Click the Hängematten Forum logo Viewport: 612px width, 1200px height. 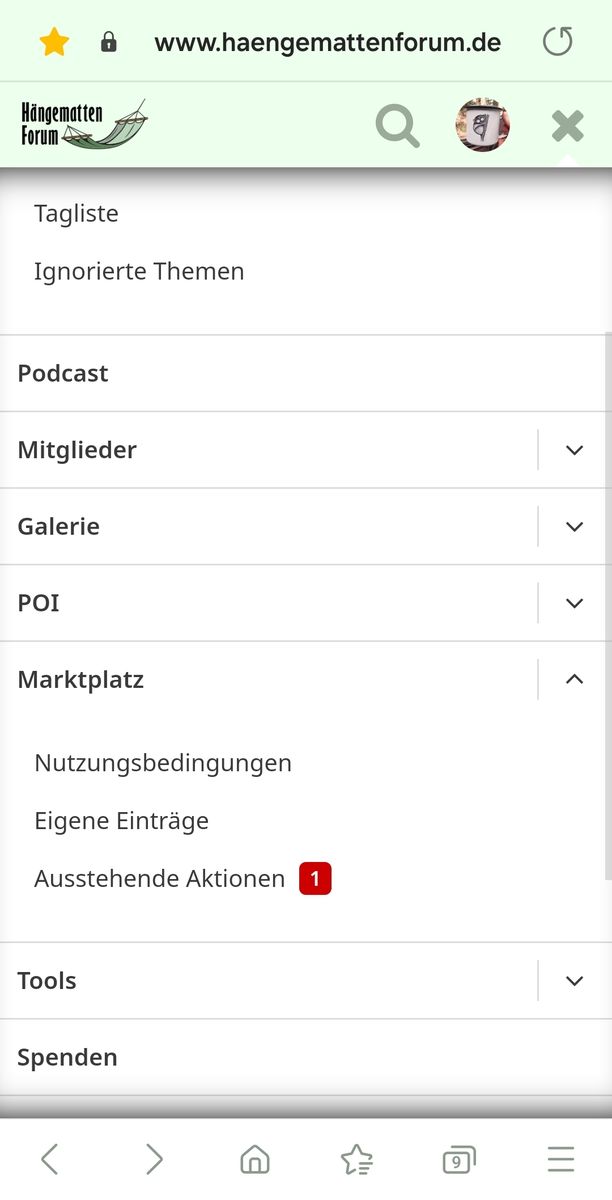[84, 125]
